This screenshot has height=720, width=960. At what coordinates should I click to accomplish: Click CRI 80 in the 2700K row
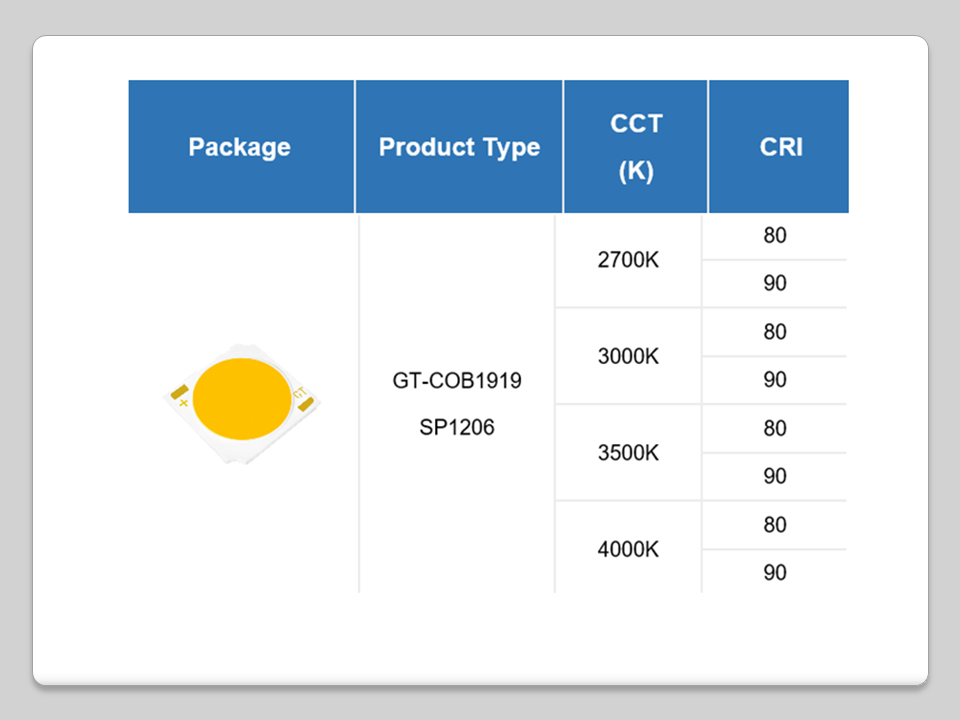pyautogui.click(x=775, y=236)
